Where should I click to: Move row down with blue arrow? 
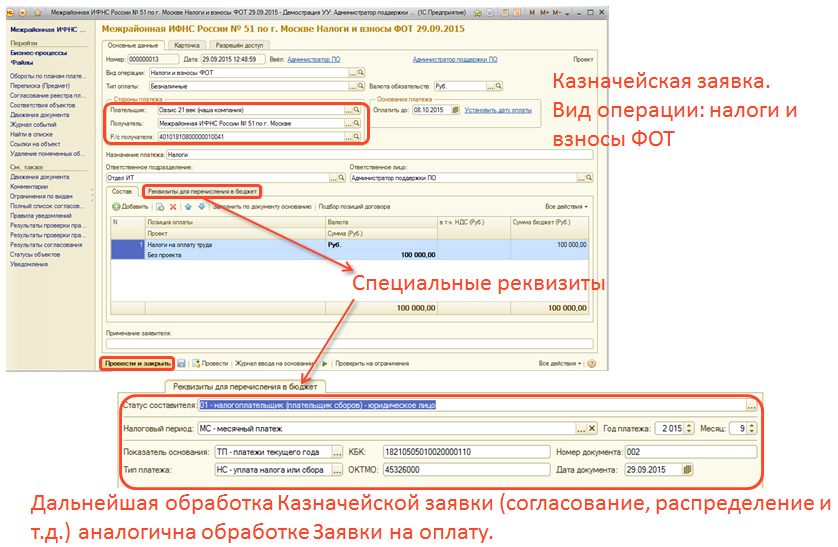tap(201, 206)
